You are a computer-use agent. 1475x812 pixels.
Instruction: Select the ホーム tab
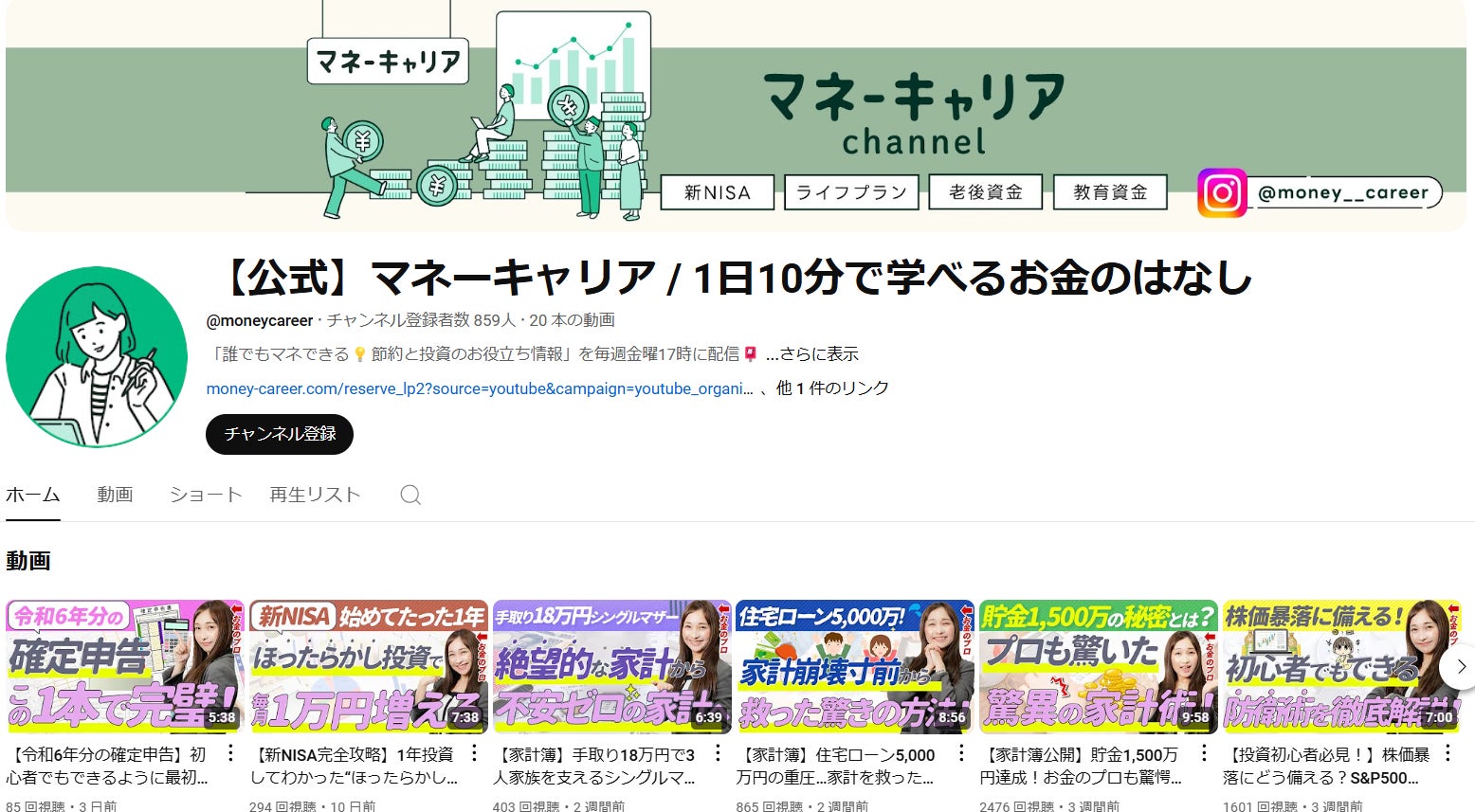click(33, 495)
